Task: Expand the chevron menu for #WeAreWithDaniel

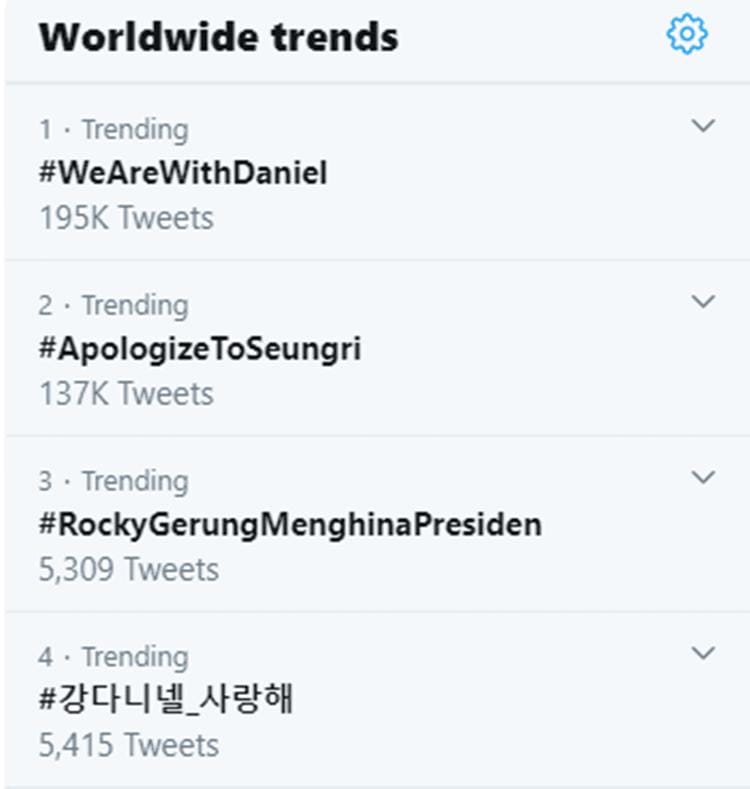Action: click(704, 126)
